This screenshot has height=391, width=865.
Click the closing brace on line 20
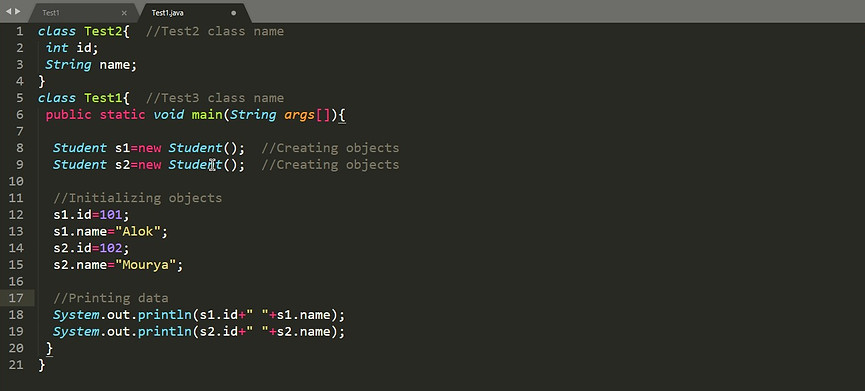tap(50, 349)
